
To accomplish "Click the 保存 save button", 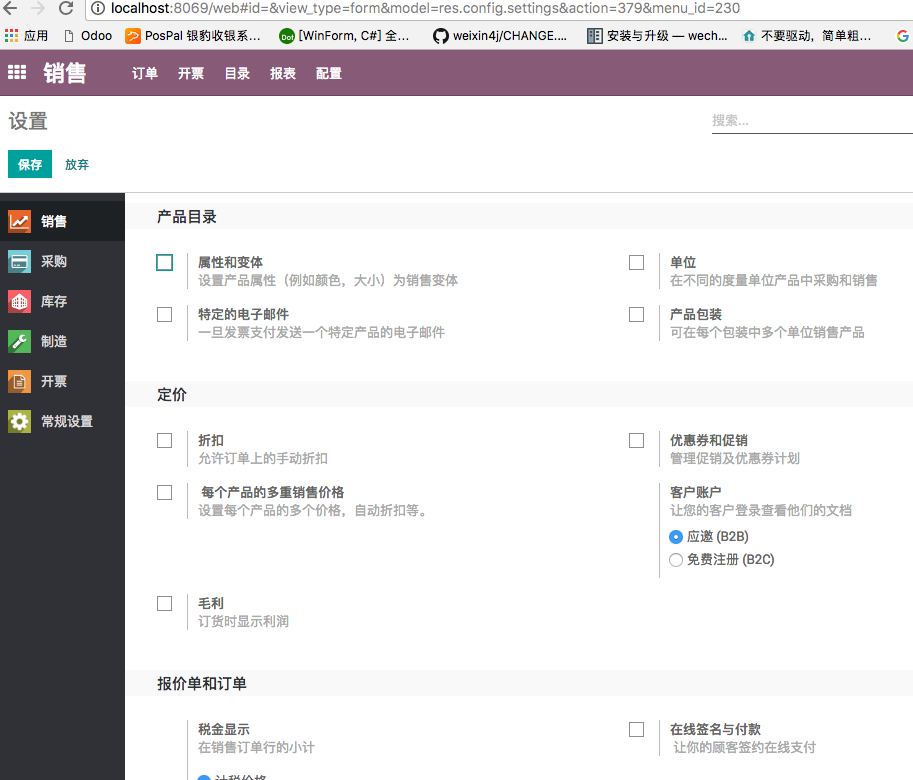I will click(30, 164).
